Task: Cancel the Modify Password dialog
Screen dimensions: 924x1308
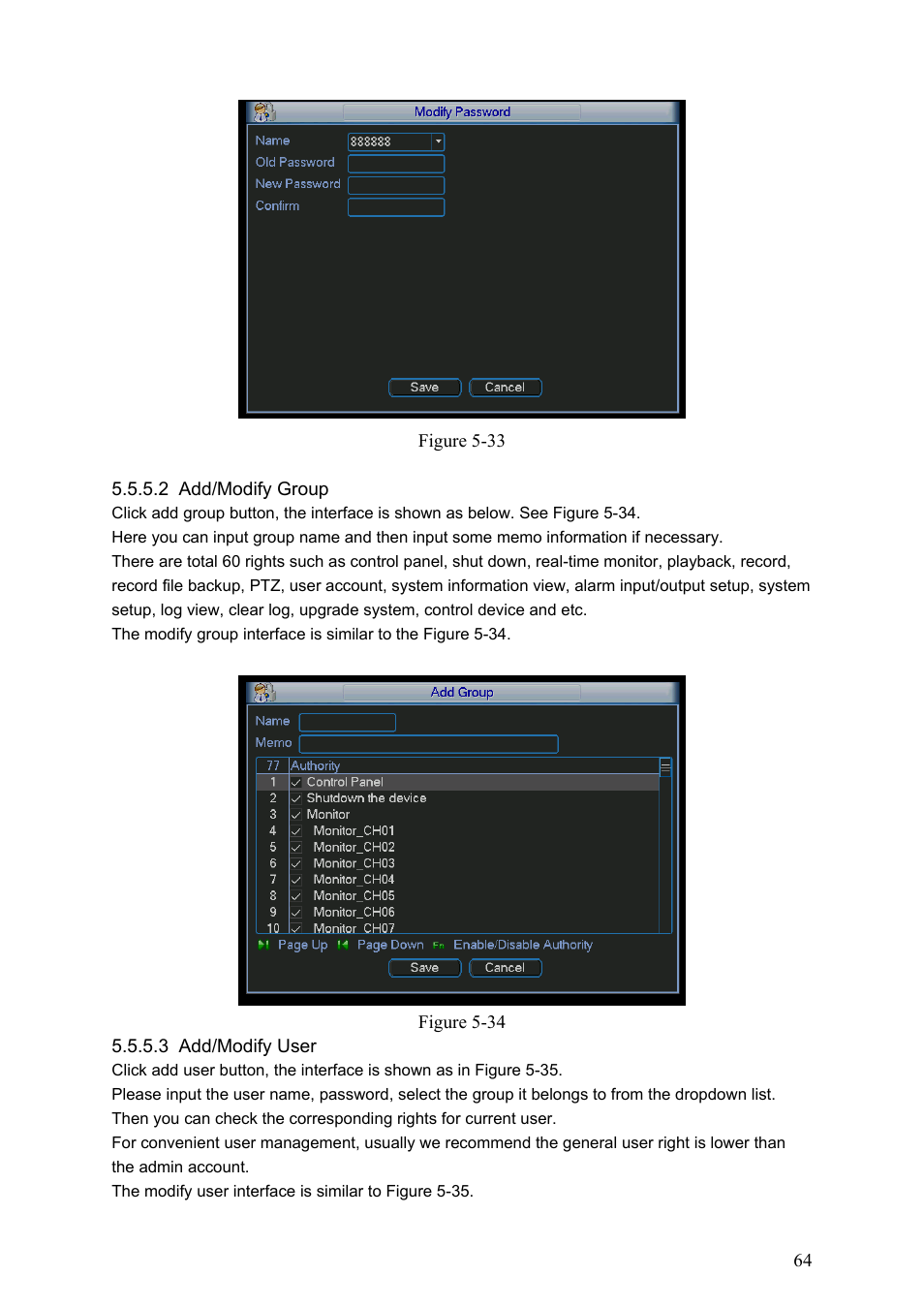Action: point(505,388)
